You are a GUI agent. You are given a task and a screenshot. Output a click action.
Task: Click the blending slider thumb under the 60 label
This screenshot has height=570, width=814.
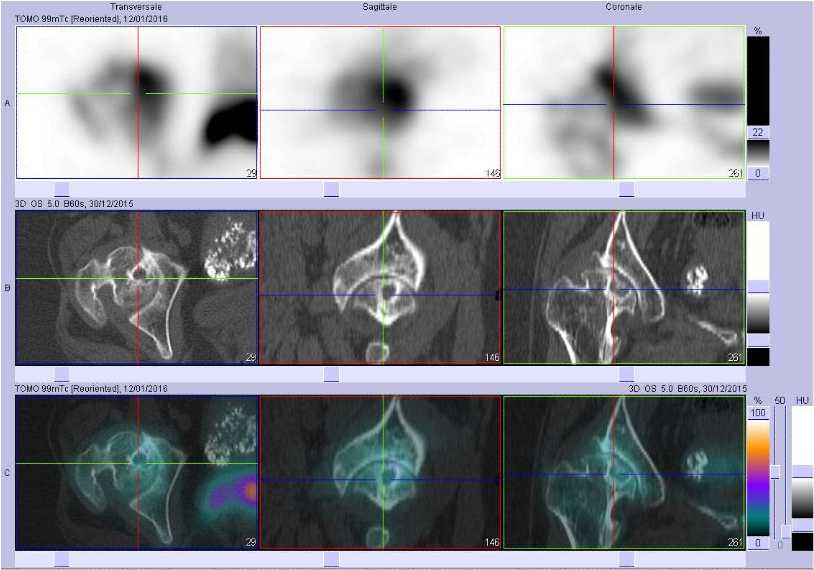[x=776, y=472]
